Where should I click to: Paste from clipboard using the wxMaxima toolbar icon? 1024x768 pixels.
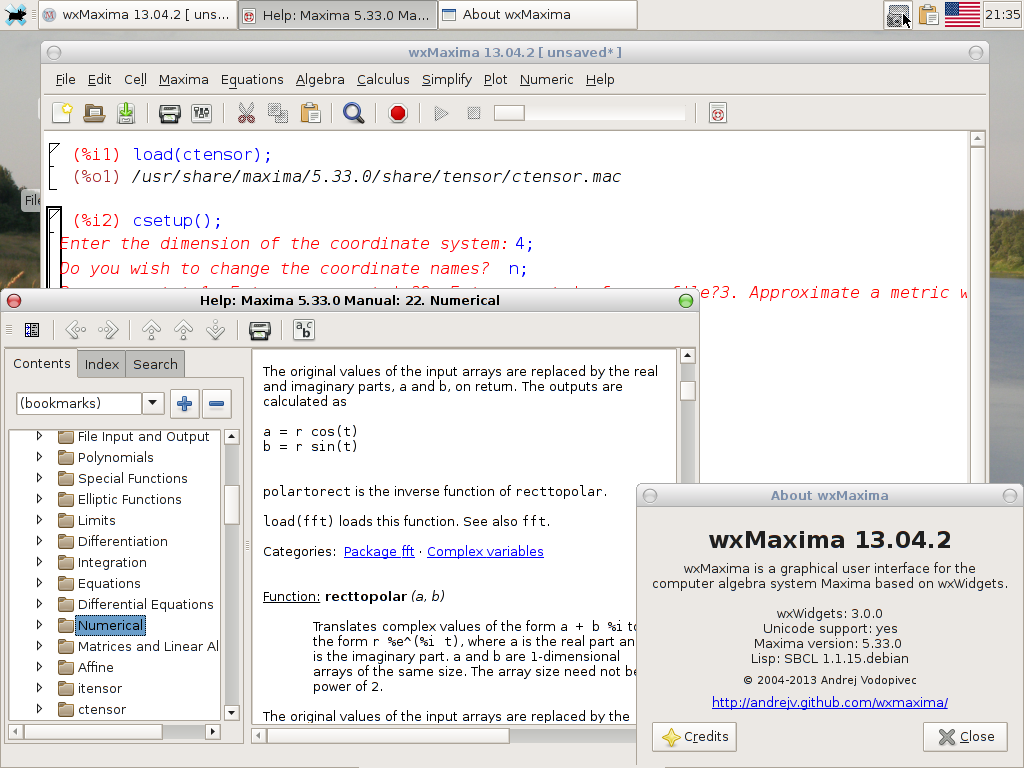click(x=310, y=113)
